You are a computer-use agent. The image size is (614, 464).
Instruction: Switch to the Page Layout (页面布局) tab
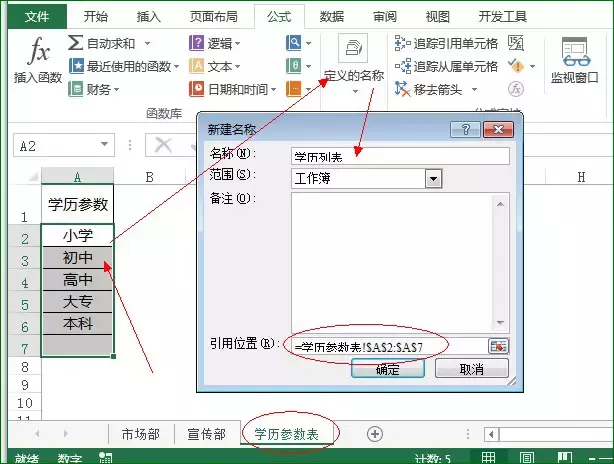[213, 16]
